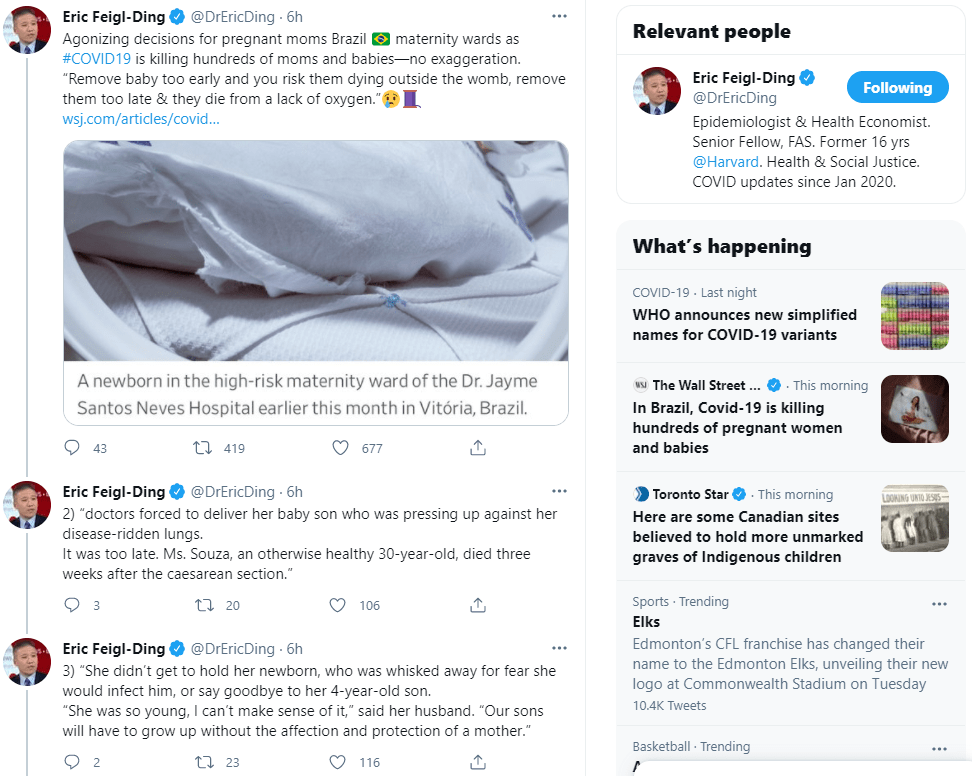The width and height of the screenshot is (972, 776).
Task: Open the Toronto Star unmarked graves story
Action: coord(747,536)
